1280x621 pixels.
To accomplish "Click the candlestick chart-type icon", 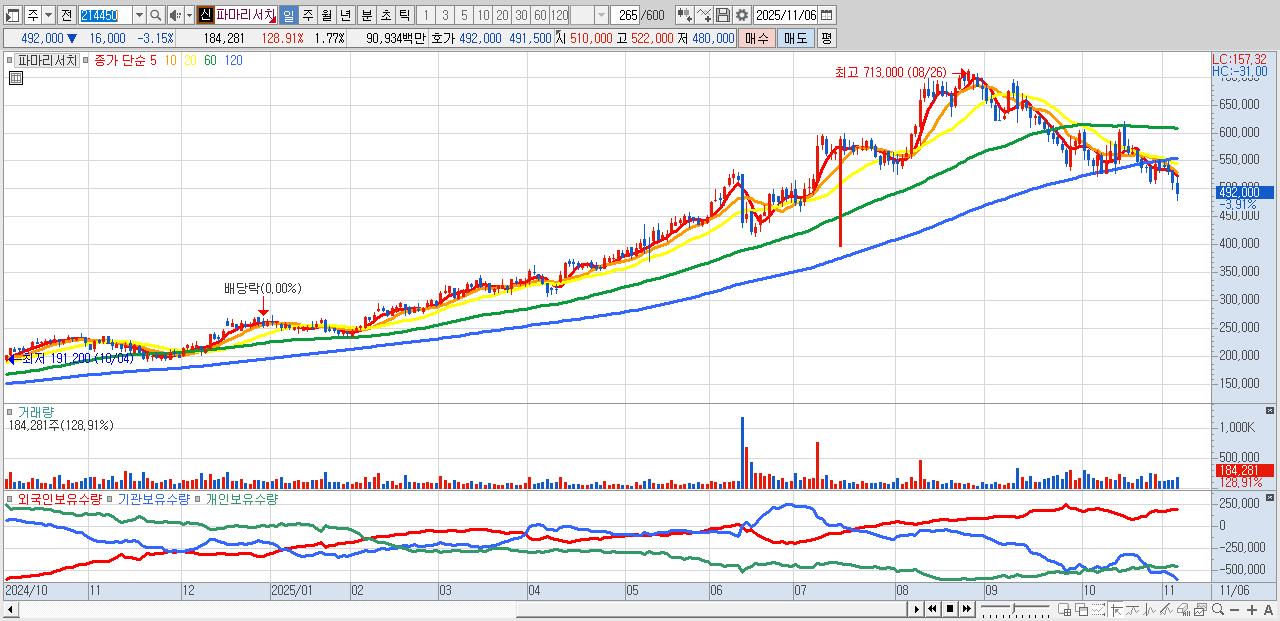I will (x=684, y=15).
